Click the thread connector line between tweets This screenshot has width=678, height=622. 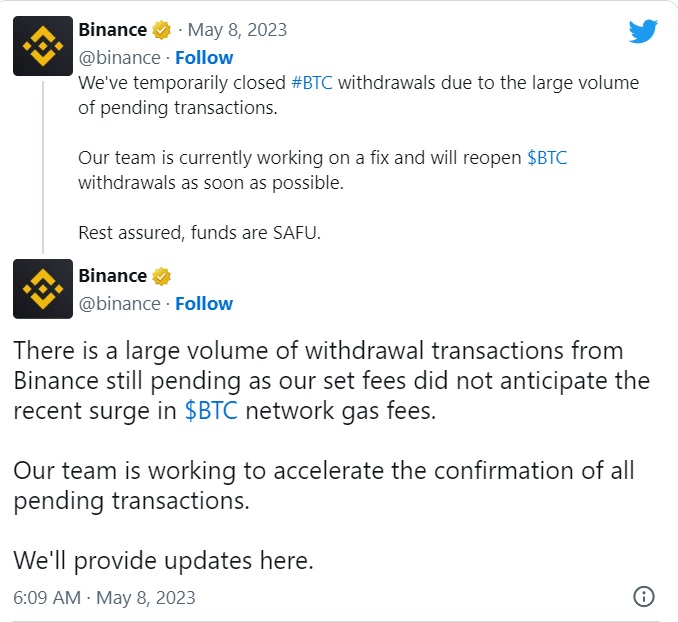(43, 167)
